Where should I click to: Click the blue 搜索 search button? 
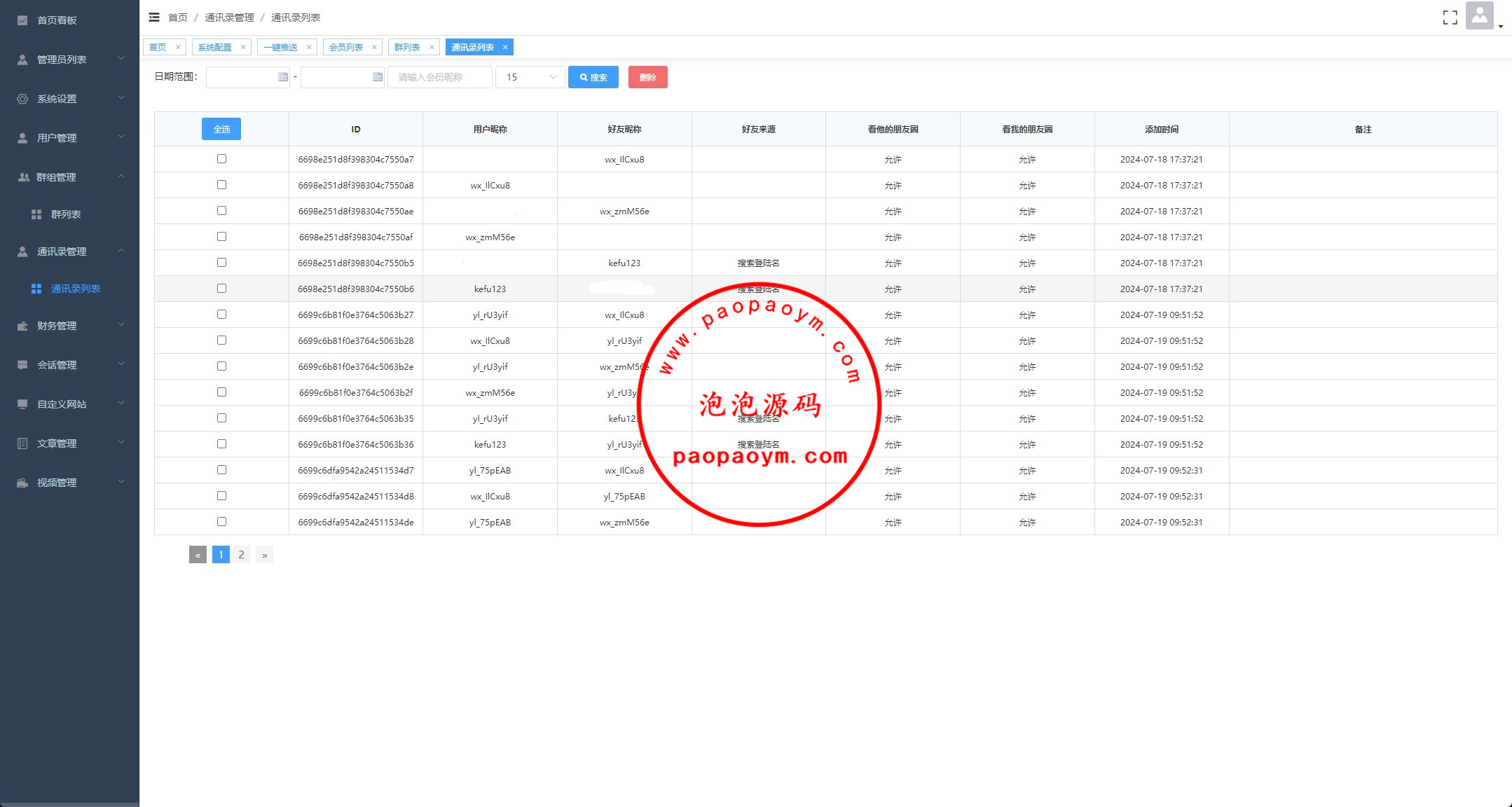[593, 77]
